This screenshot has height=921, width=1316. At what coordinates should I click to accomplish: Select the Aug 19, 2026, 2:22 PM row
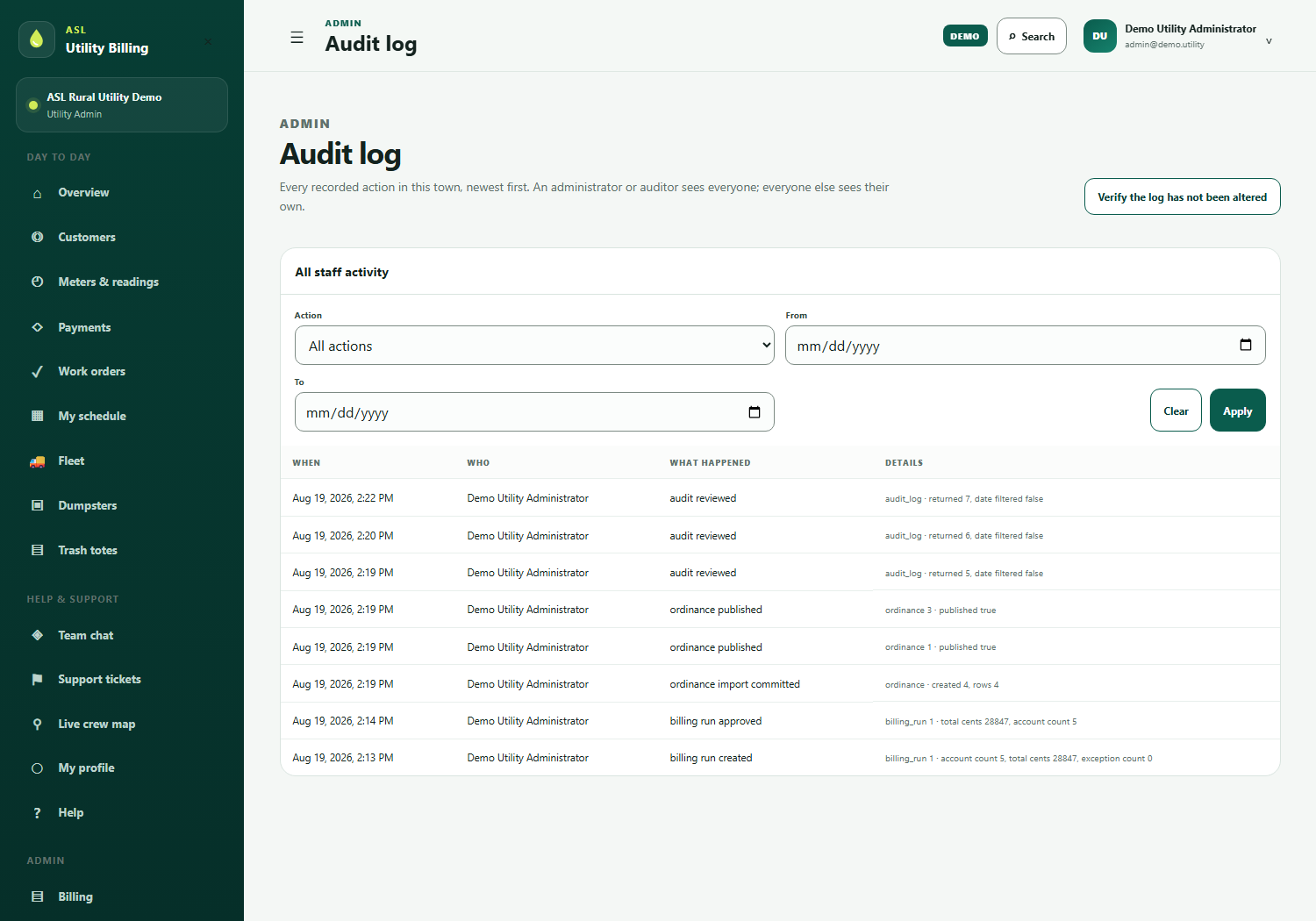[x=780, y=498]
